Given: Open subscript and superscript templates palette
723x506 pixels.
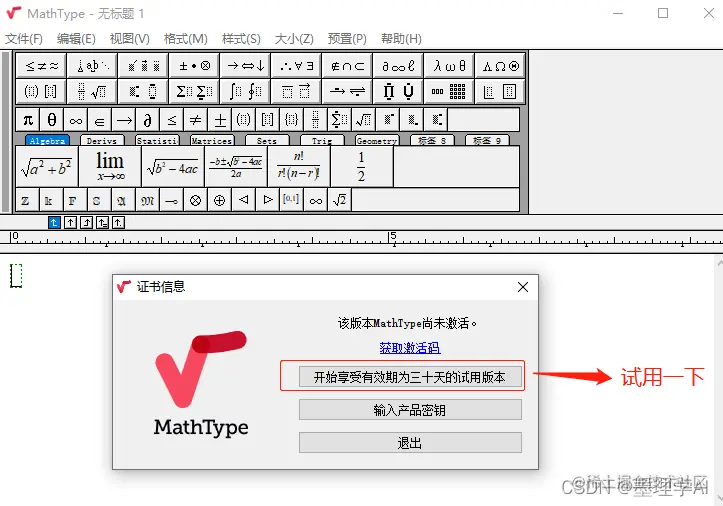Looking at the screenshot, I should pyautogui.click(x=144, y=91).
